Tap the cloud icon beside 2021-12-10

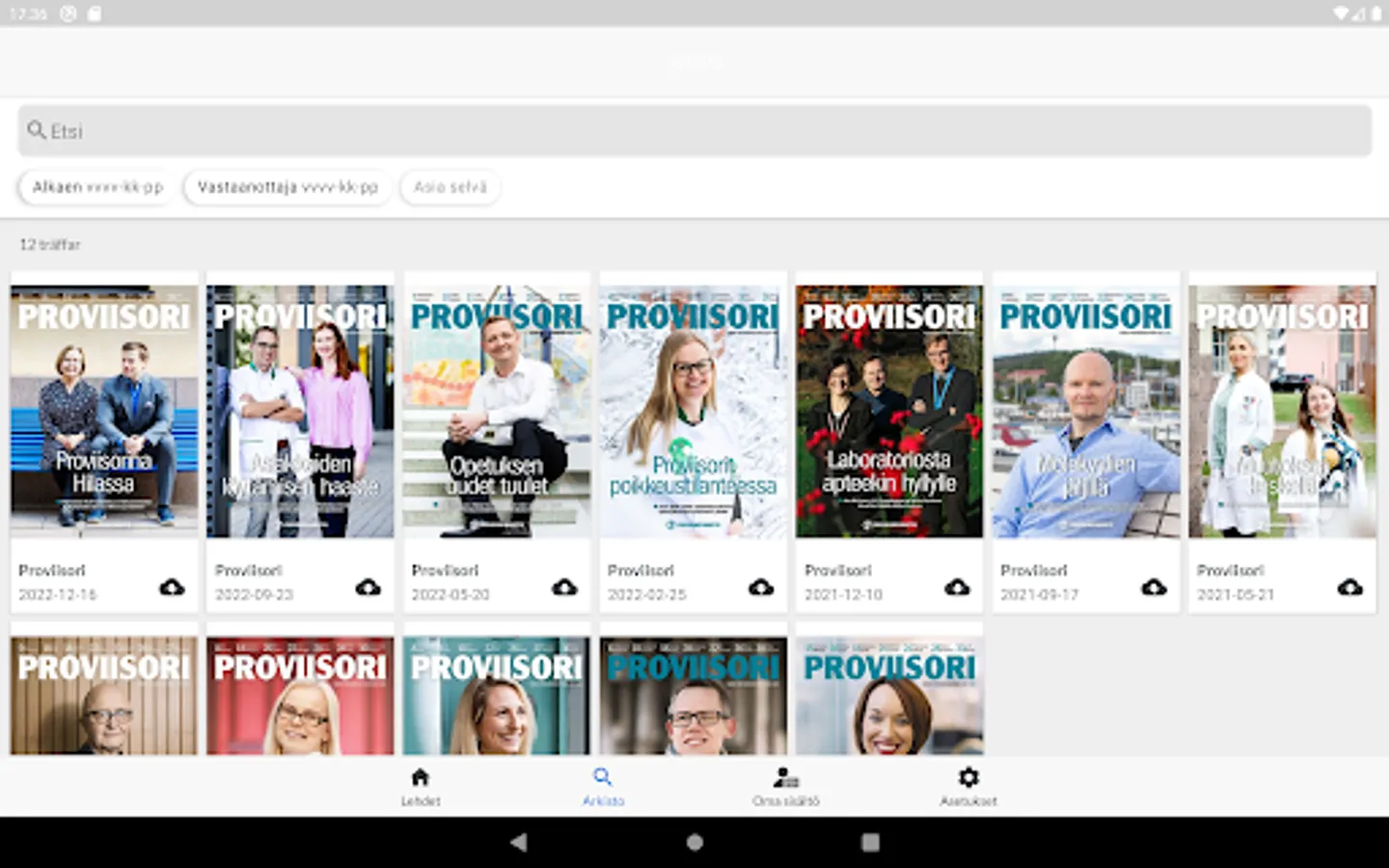tap(957, 587)
